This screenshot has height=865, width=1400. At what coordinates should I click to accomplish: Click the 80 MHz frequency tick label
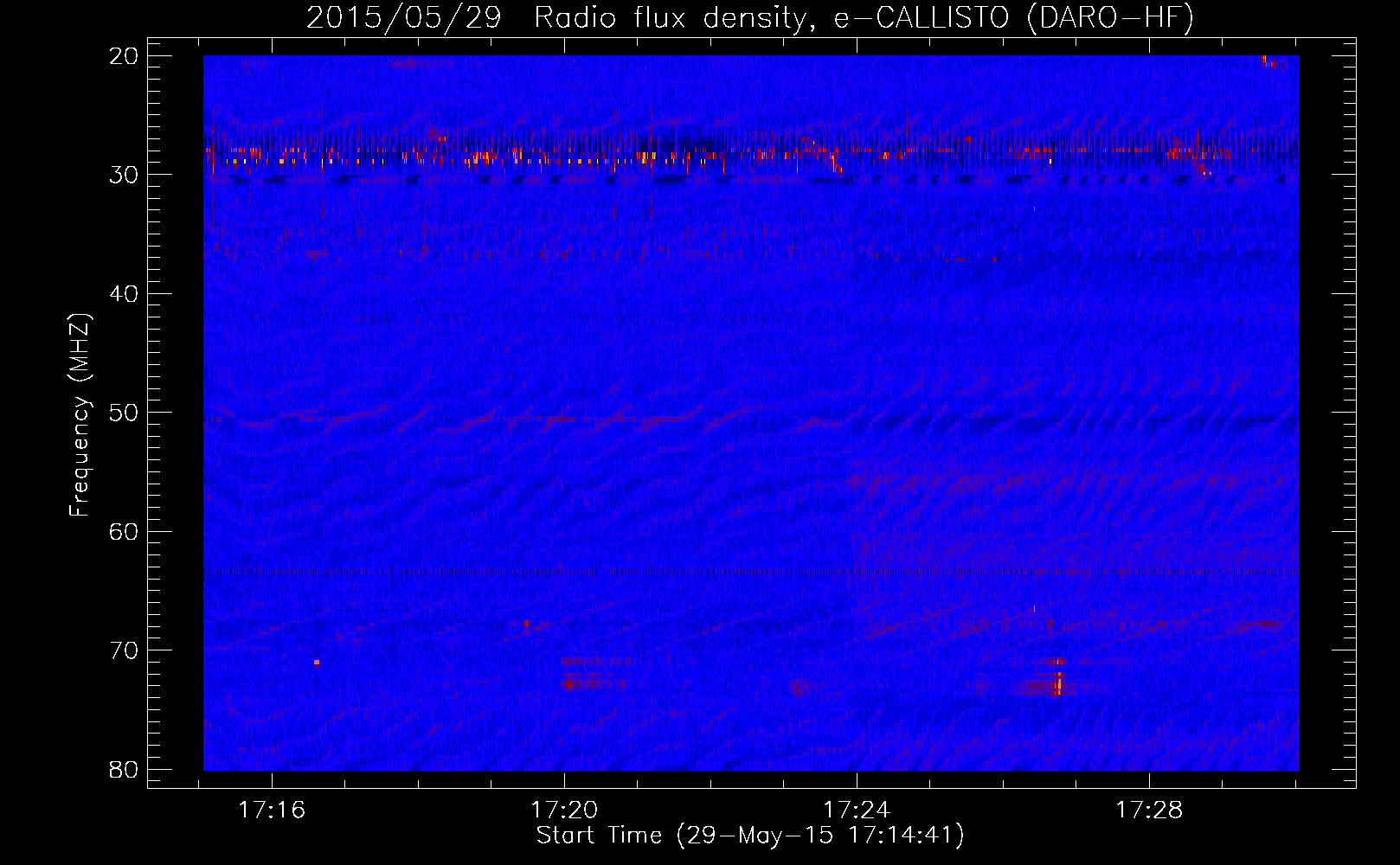[x=125, y=770]
